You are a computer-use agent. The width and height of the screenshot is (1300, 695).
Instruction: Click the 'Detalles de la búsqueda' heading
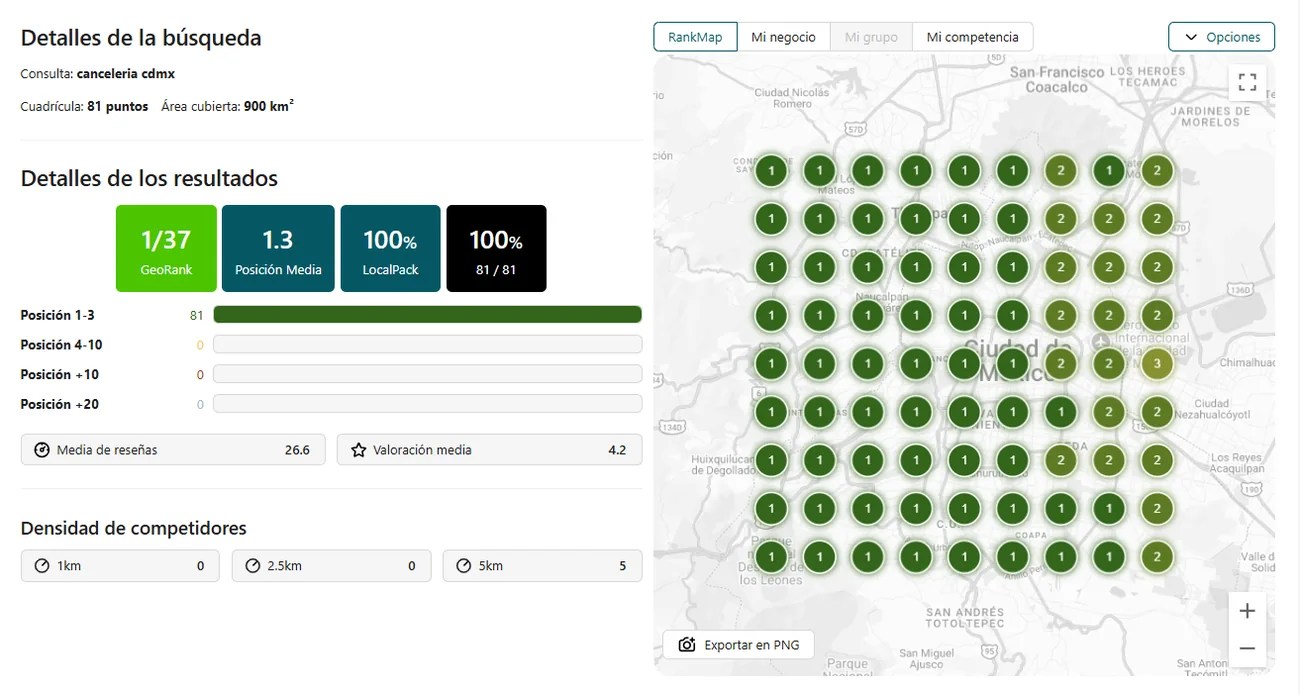tap(141, 38)
